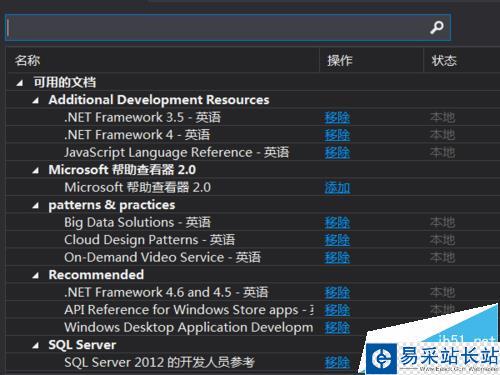The height and width of the screenshot is (375, 500).
Task: Remove SQL Server 2012 developer reference
Action: point(337,363)
